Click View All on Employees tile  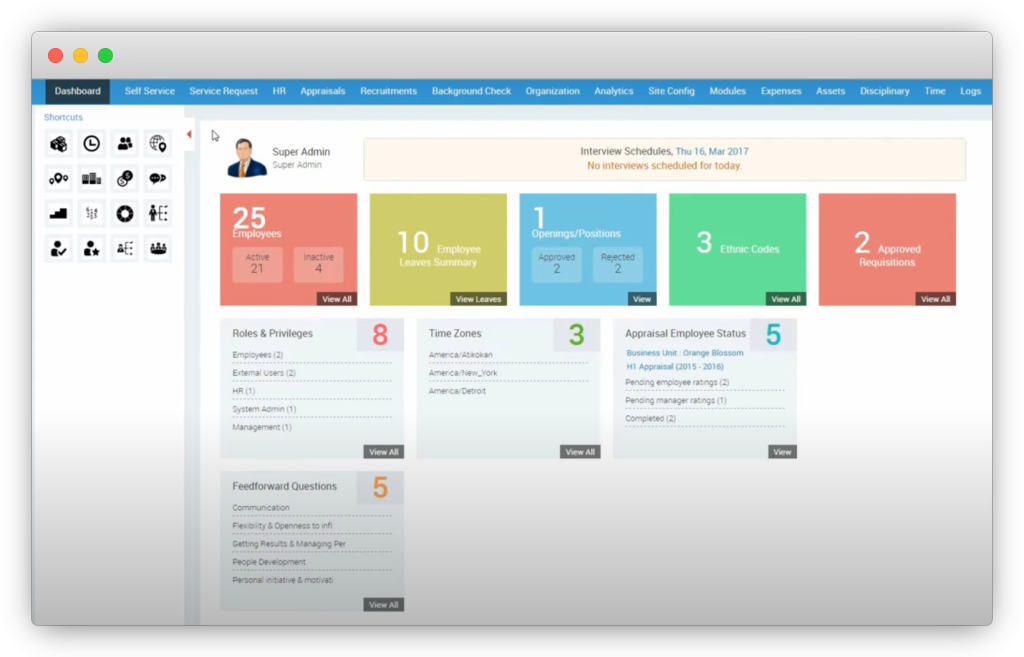336,299
